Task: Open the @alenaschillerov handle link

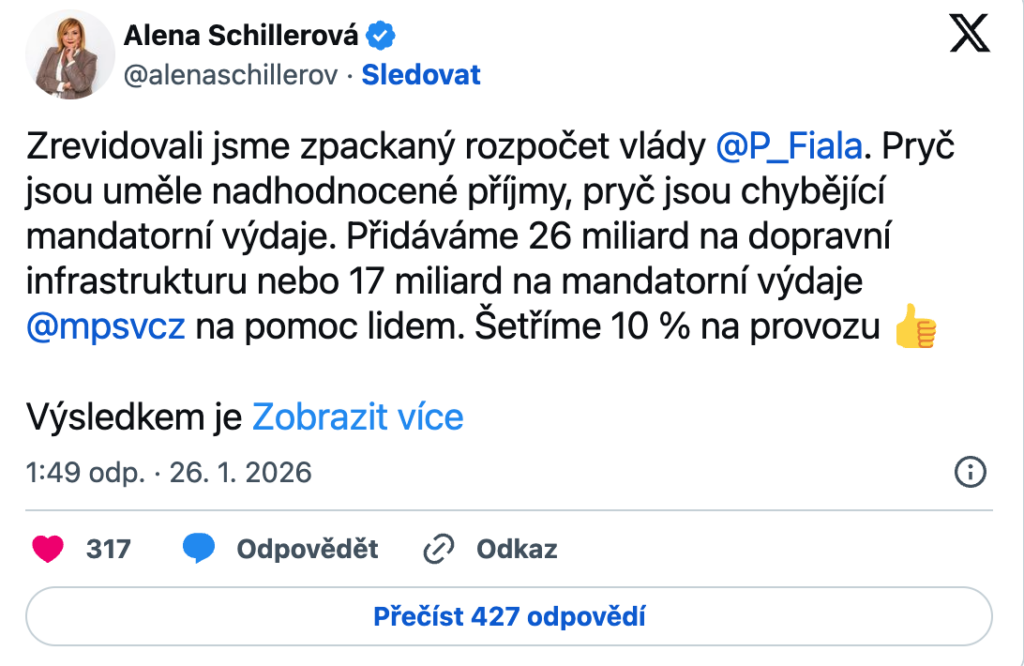Action: coord(236,75)
